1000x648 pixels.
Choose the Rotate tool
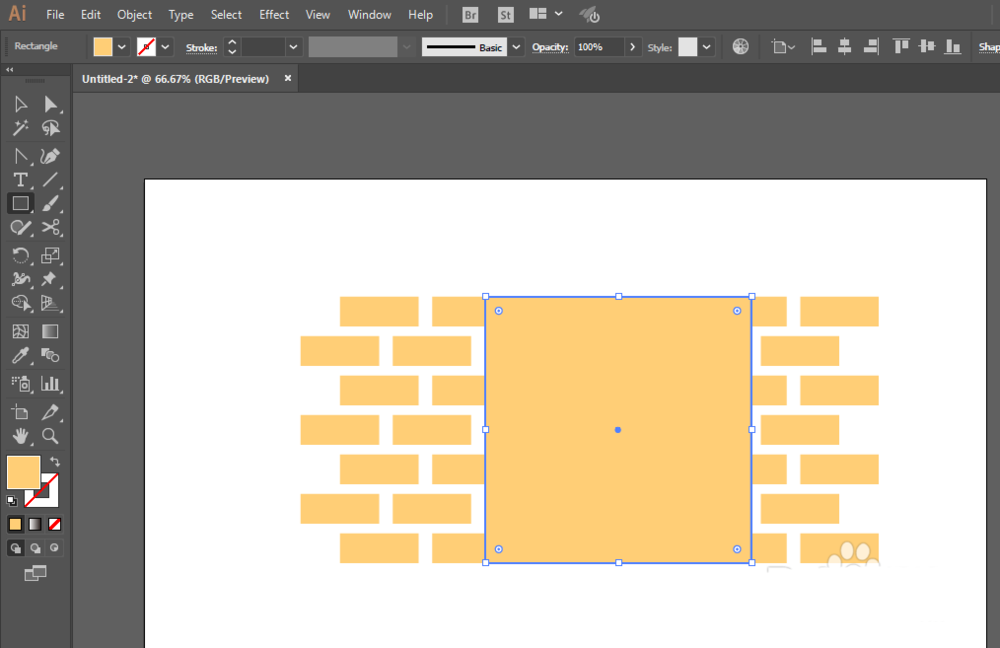coord(20,255)
